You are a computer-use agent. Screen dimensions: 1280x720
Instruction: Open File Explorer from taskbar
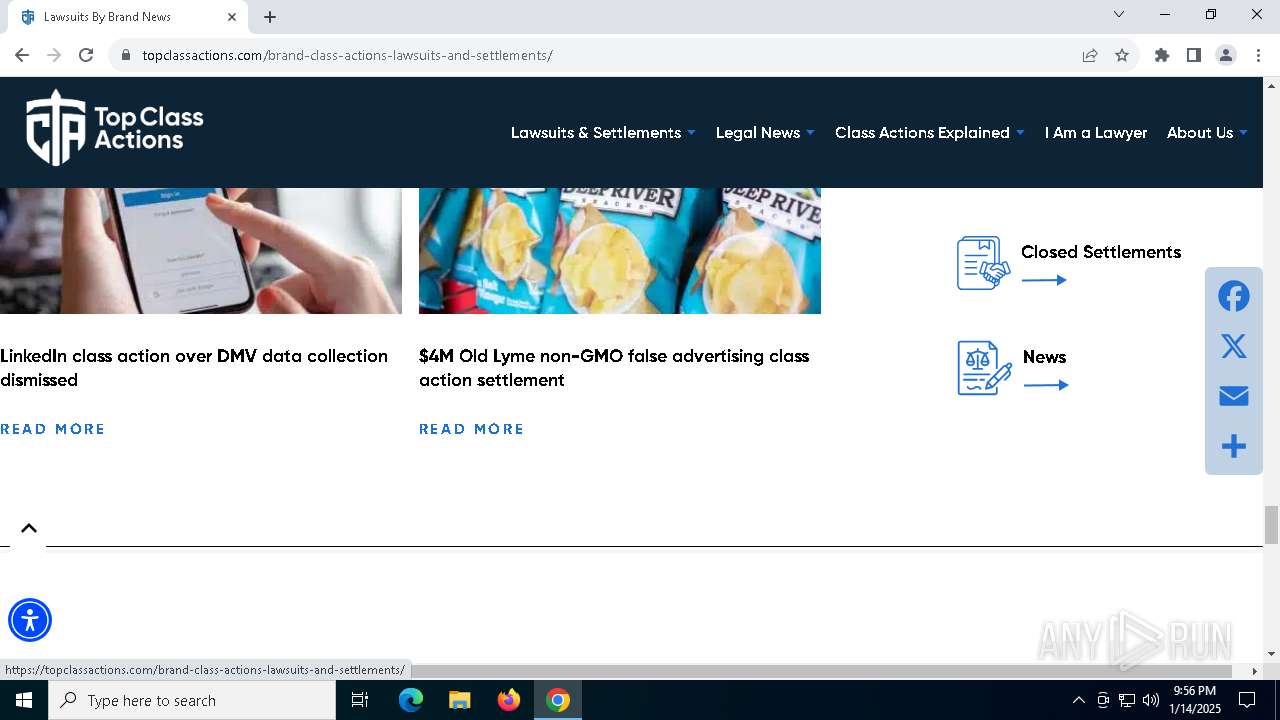(x=459, y=700)
